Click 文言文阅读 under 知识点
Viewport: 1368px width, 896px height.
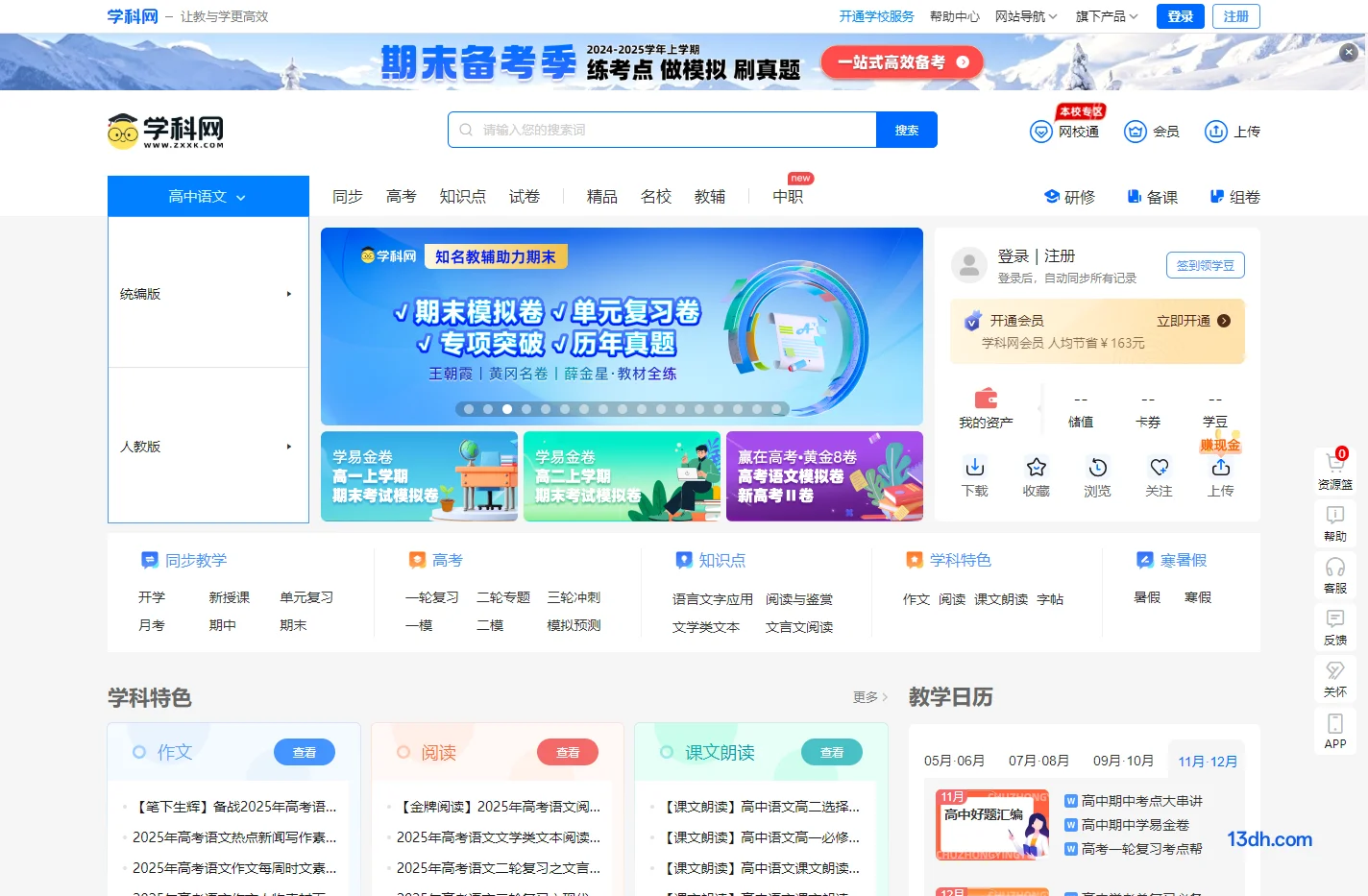coord(799,627)
